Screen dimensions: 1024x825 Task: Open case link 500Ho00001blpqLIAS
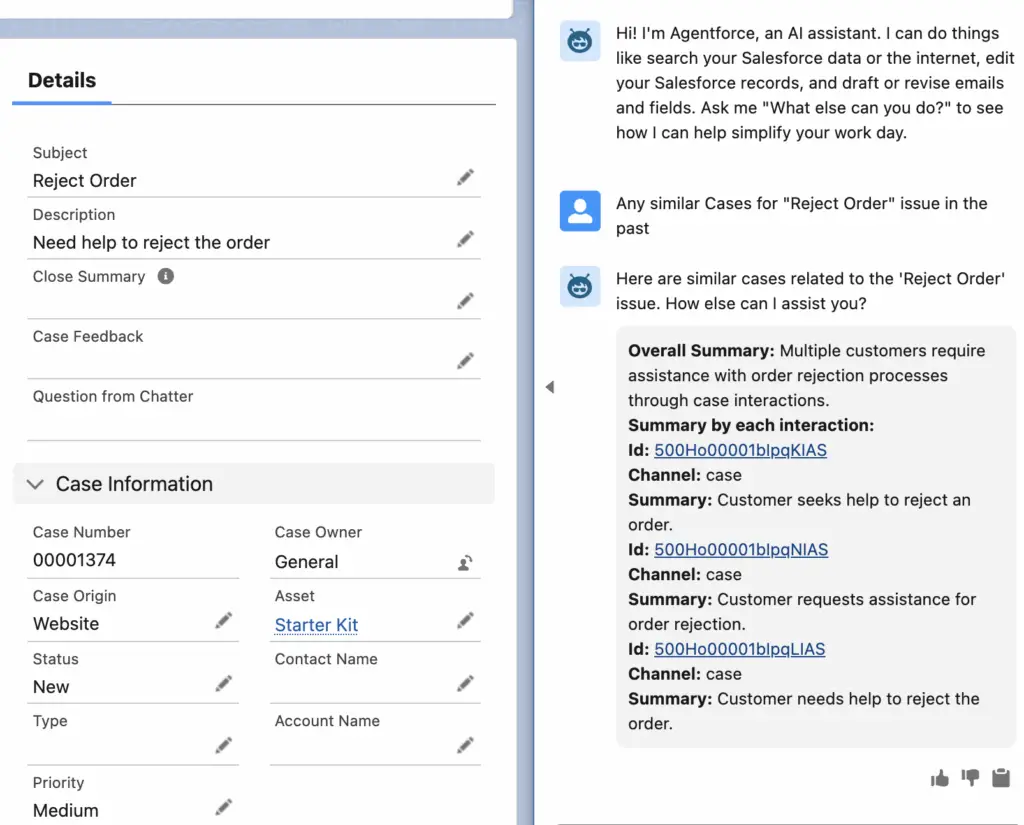pos(739,649)
